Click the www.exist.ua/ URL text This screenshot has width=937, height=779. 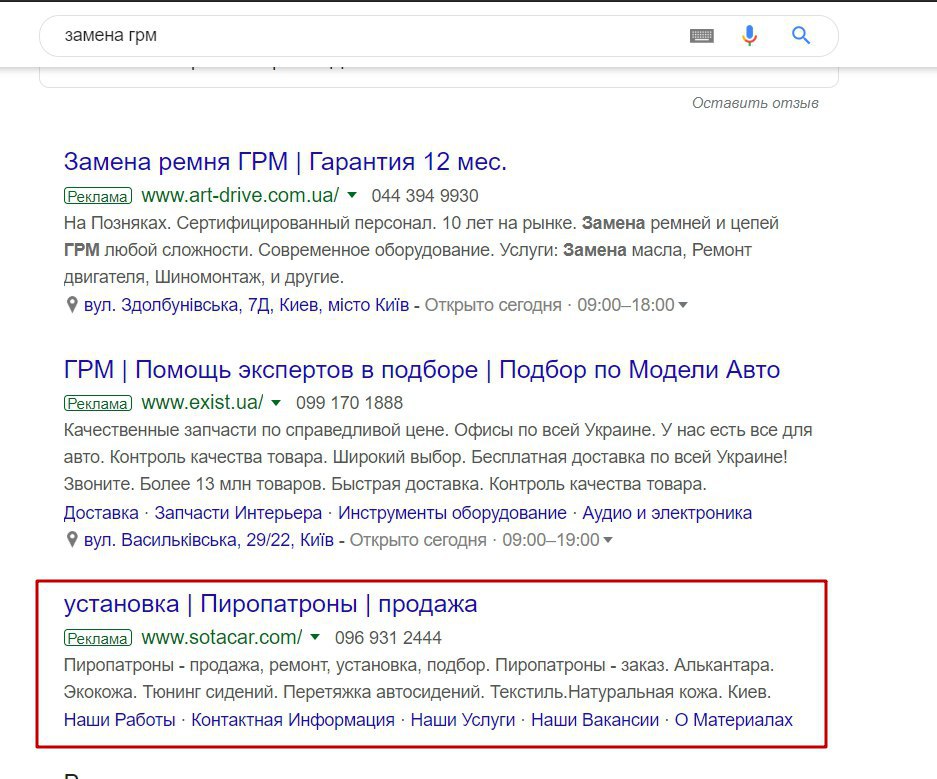[x=202, y=403]
